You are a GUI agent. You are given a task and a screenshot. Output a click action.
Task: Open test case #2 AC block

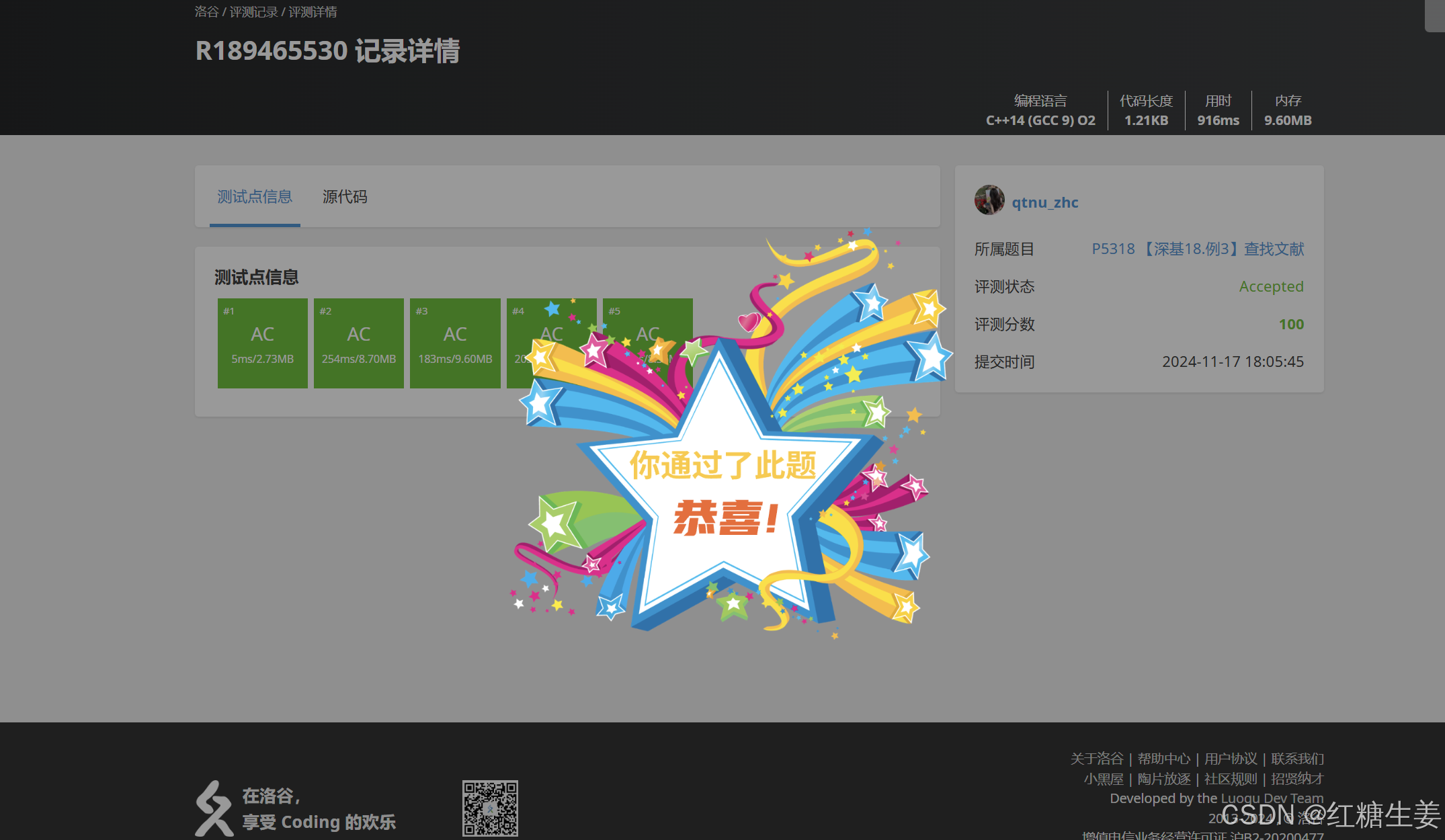pyautogui.click(x=359, y=343)
